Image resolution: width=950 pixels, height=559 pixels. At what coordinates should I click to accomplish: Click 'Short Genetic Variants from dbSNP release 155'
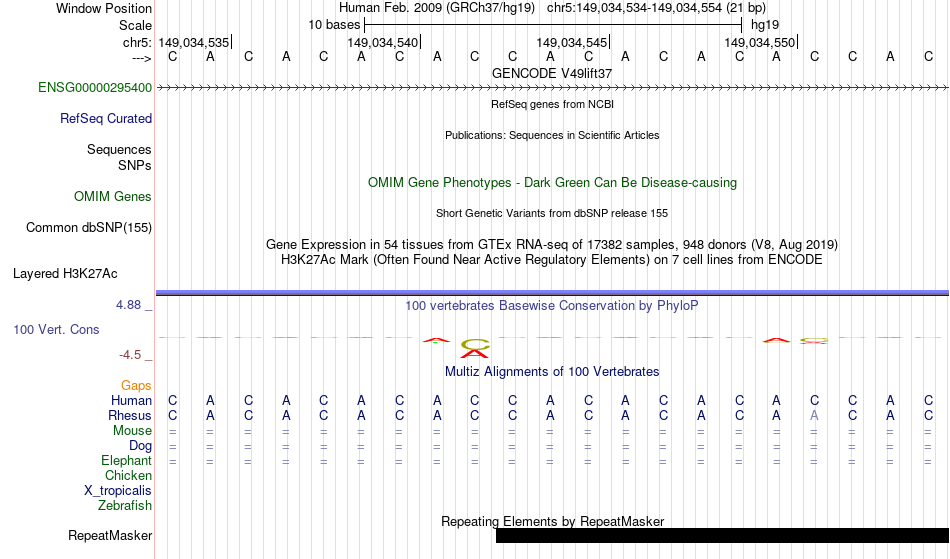[552, 213]
